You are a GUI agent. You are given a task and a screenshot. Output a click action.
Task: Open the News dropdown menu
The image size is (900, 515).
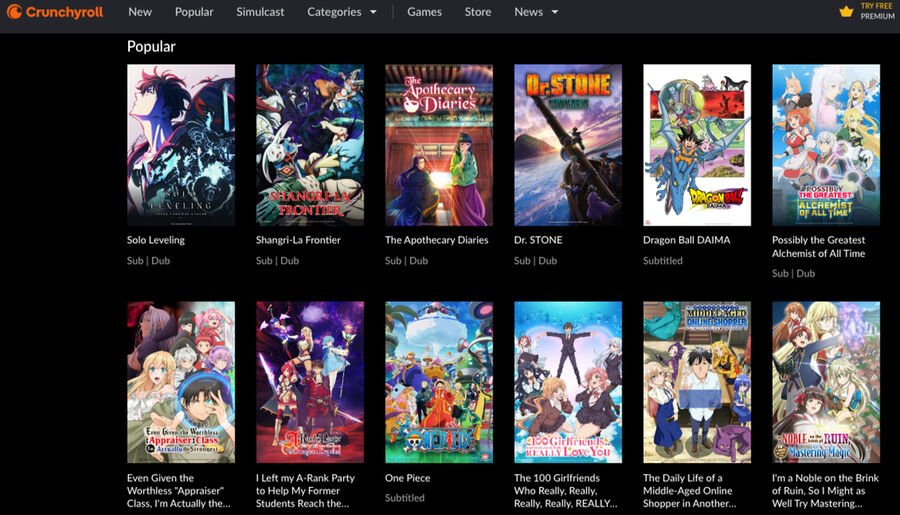tap(536, 12)
